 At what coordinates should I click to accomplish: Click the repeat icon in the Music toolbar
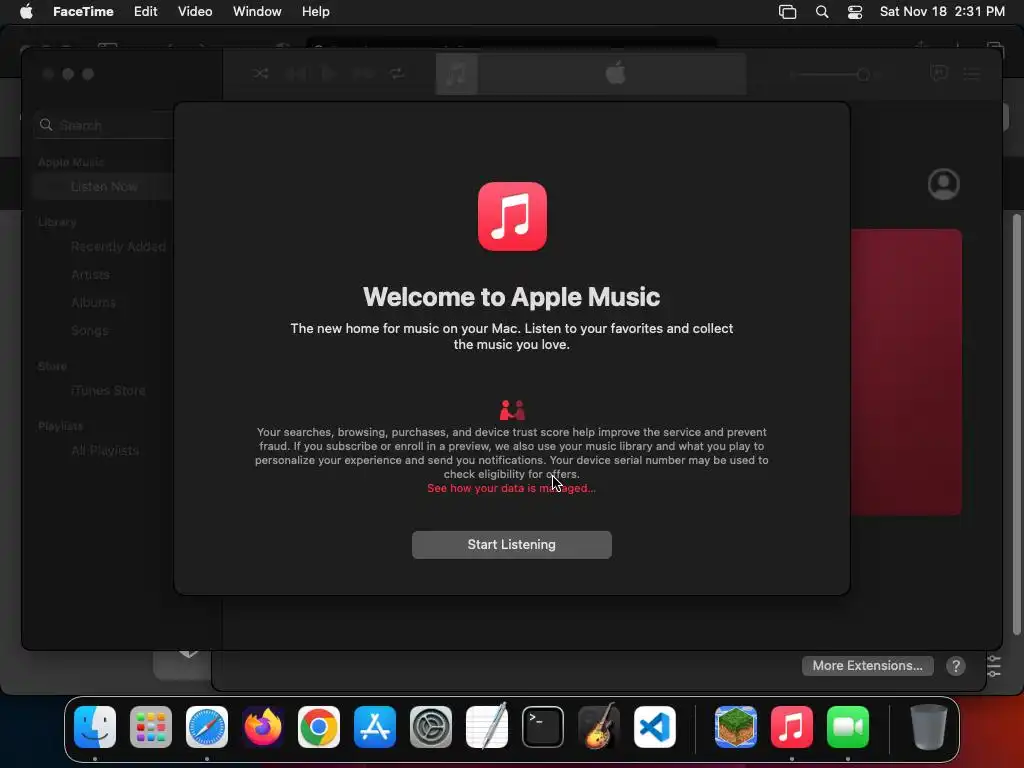click(397, 74)
